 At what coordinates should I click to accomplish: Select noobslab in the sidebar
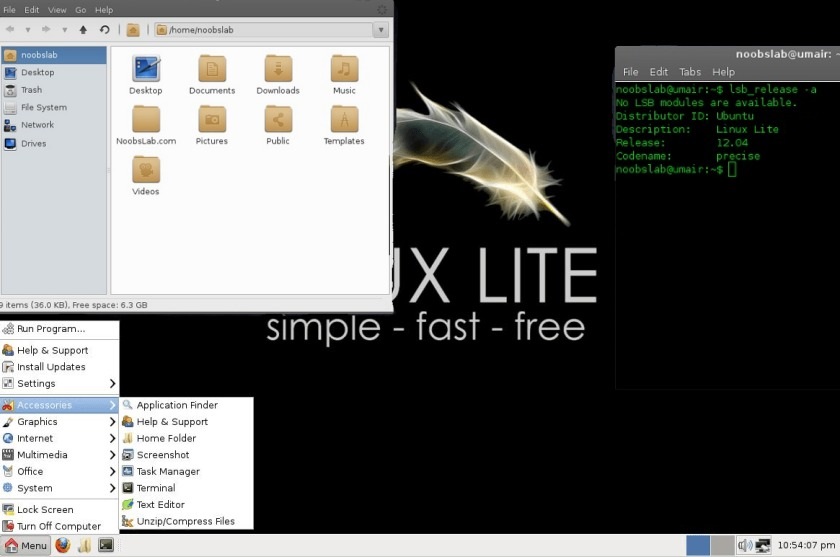tap(54, 55)
